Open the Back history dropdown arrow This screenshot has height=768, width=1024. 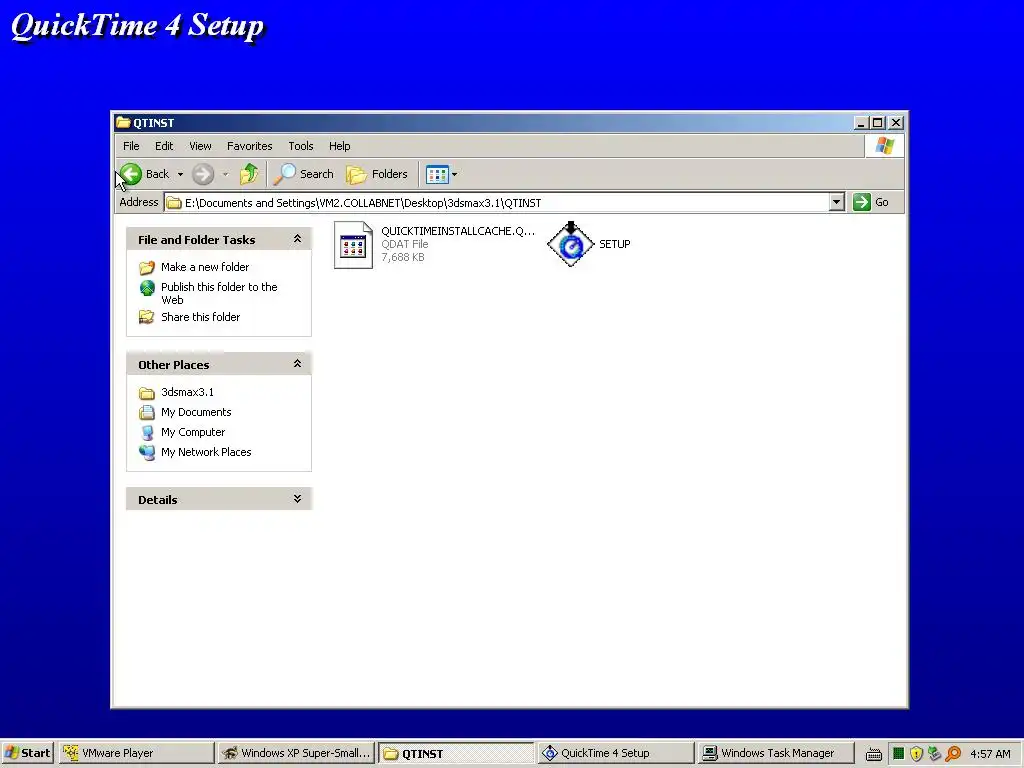180,174
